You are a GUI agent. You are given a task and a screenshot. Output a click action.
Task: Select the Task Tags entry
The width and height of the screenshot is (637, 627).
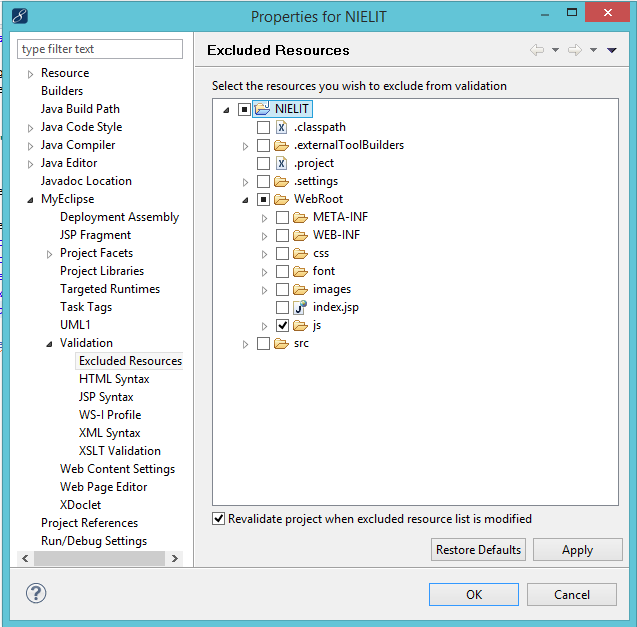pos(86,307)
